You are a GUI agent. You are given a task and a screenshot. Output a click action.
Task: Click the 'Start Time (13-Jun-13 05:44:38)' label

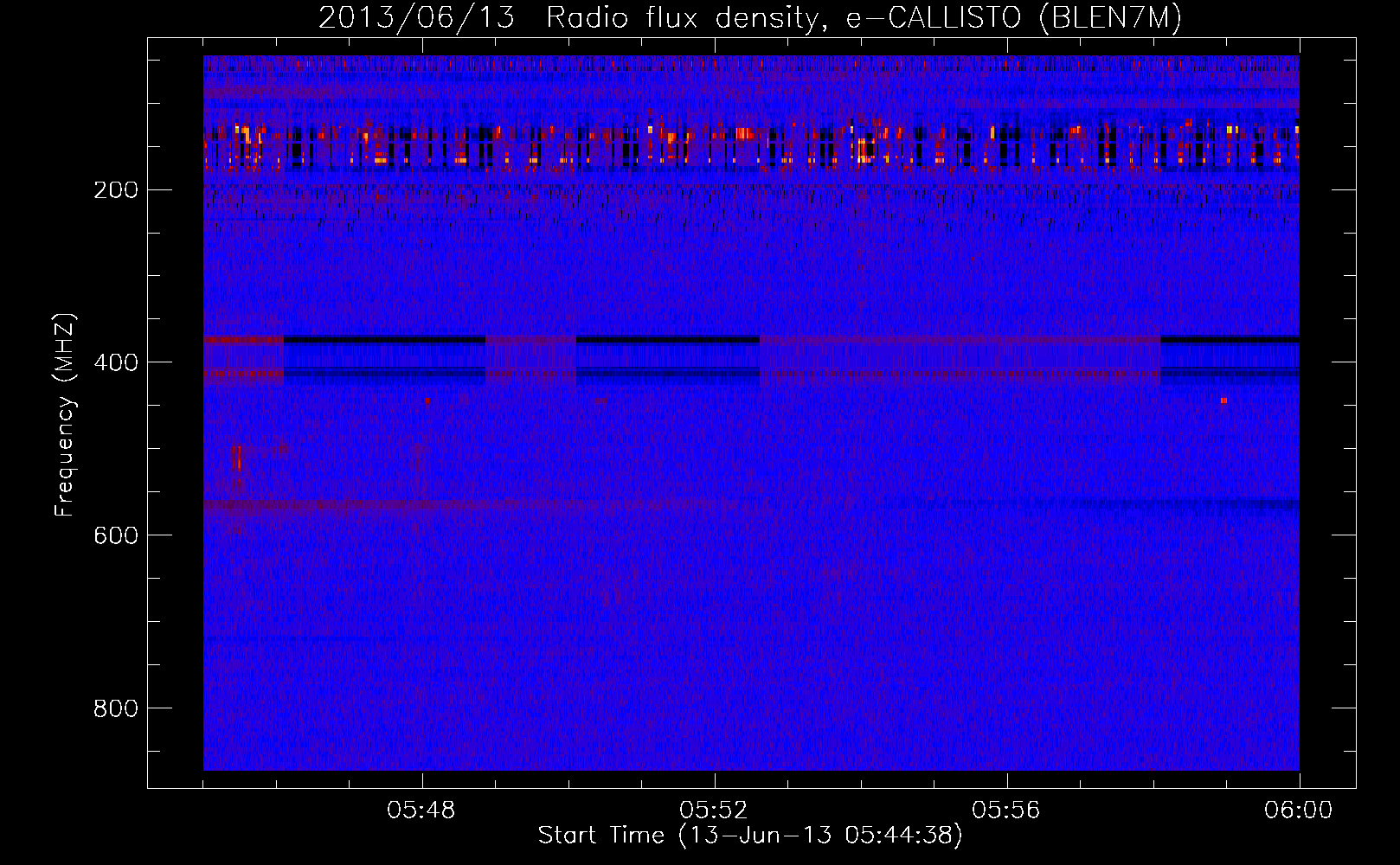pos(750,836)
